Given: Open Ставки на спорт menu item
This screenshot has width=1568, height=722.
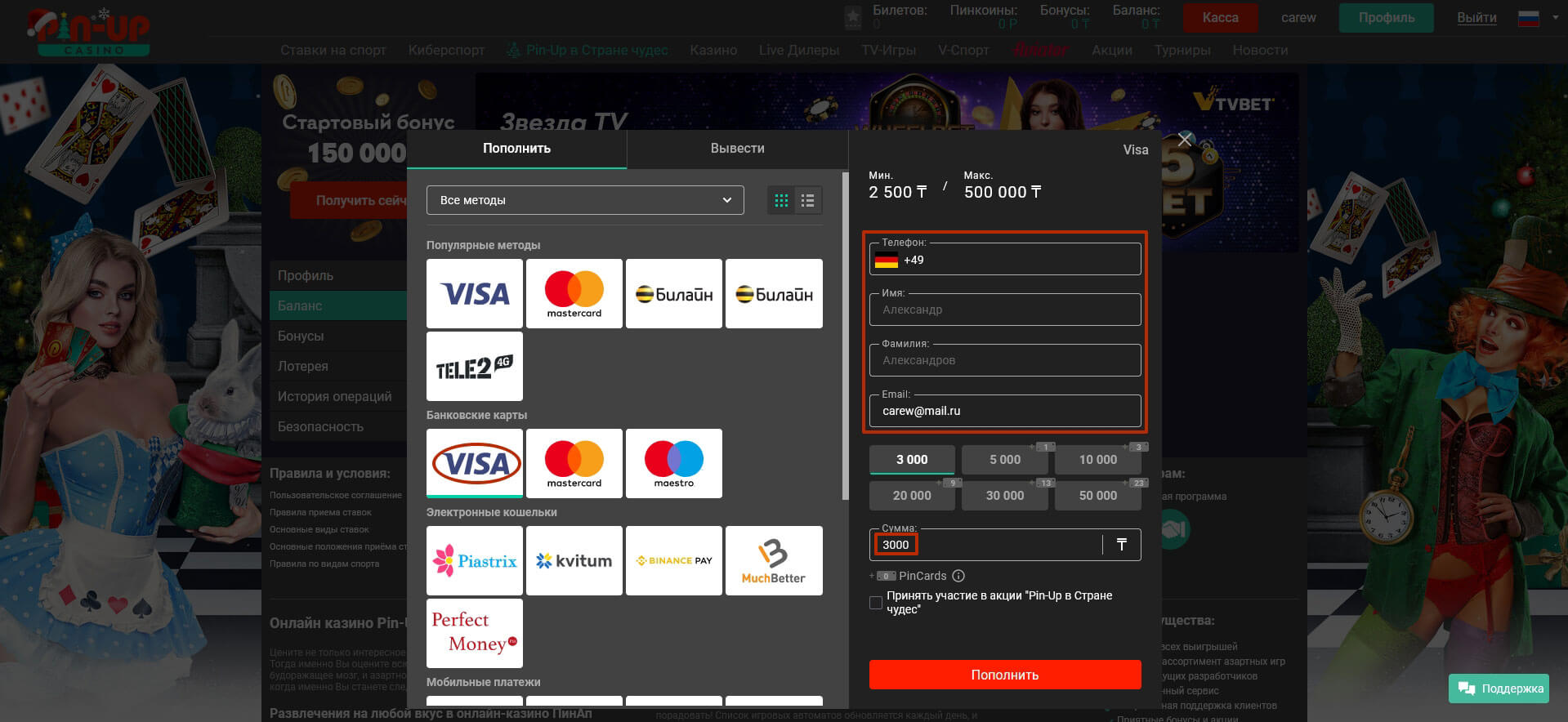Looking at the screenshot, I should click(x=333, y=50).
